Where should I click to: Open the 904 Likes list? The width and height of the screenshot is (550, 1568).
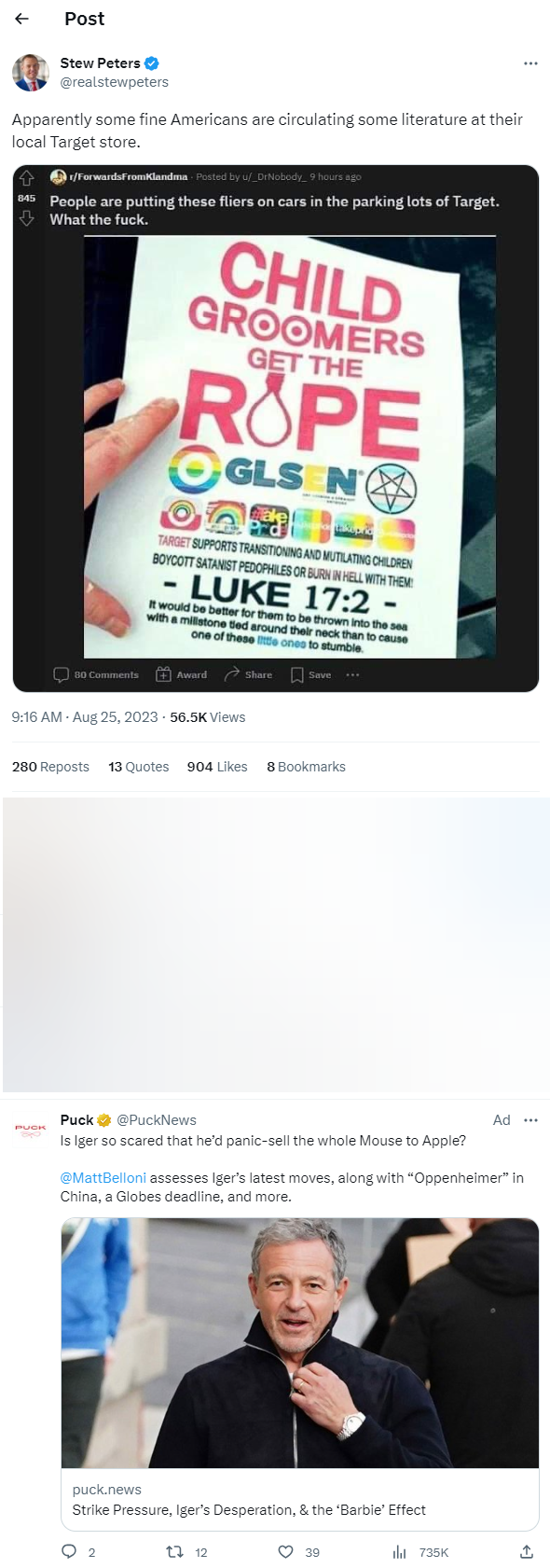coord(217,767)
